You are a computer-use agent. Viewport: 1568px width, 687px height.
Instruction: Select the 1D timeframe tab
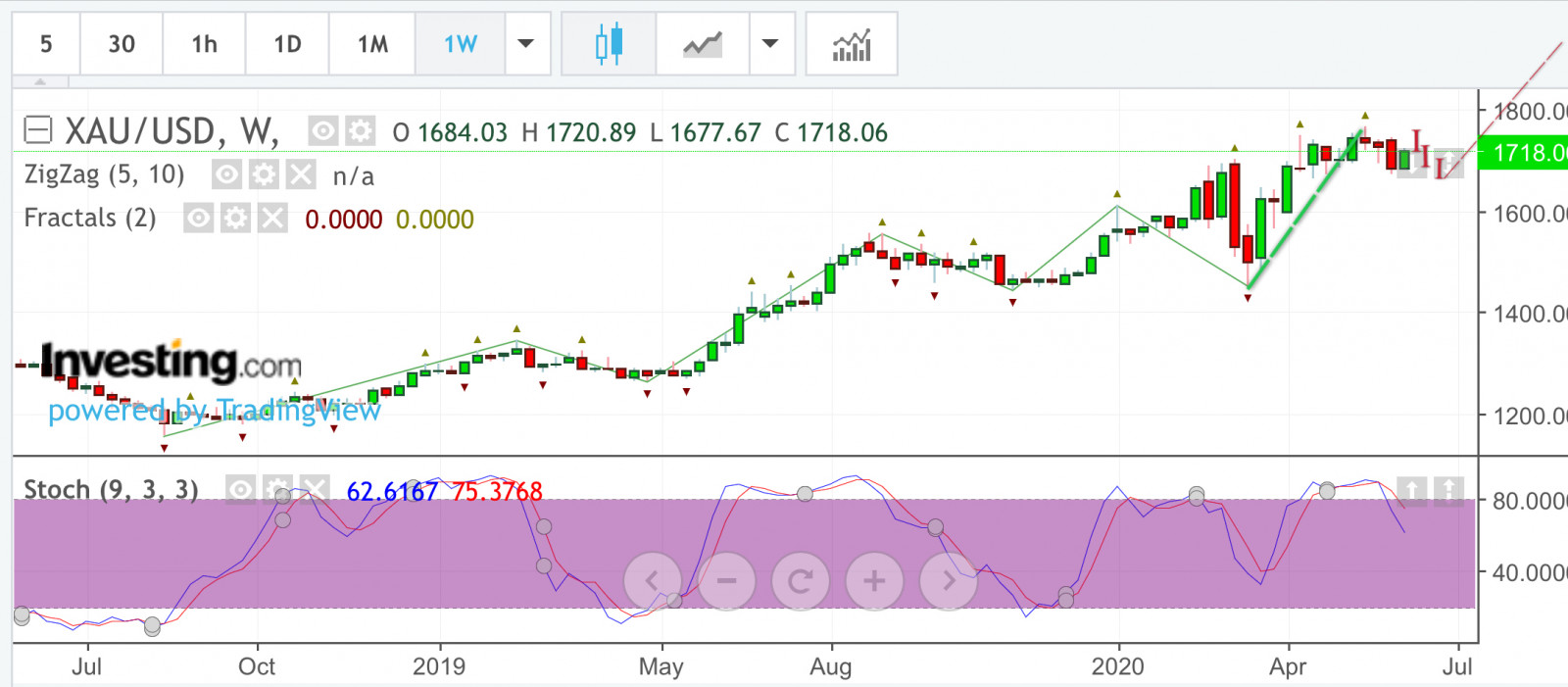pyautogui.click(x=287, y=44)
